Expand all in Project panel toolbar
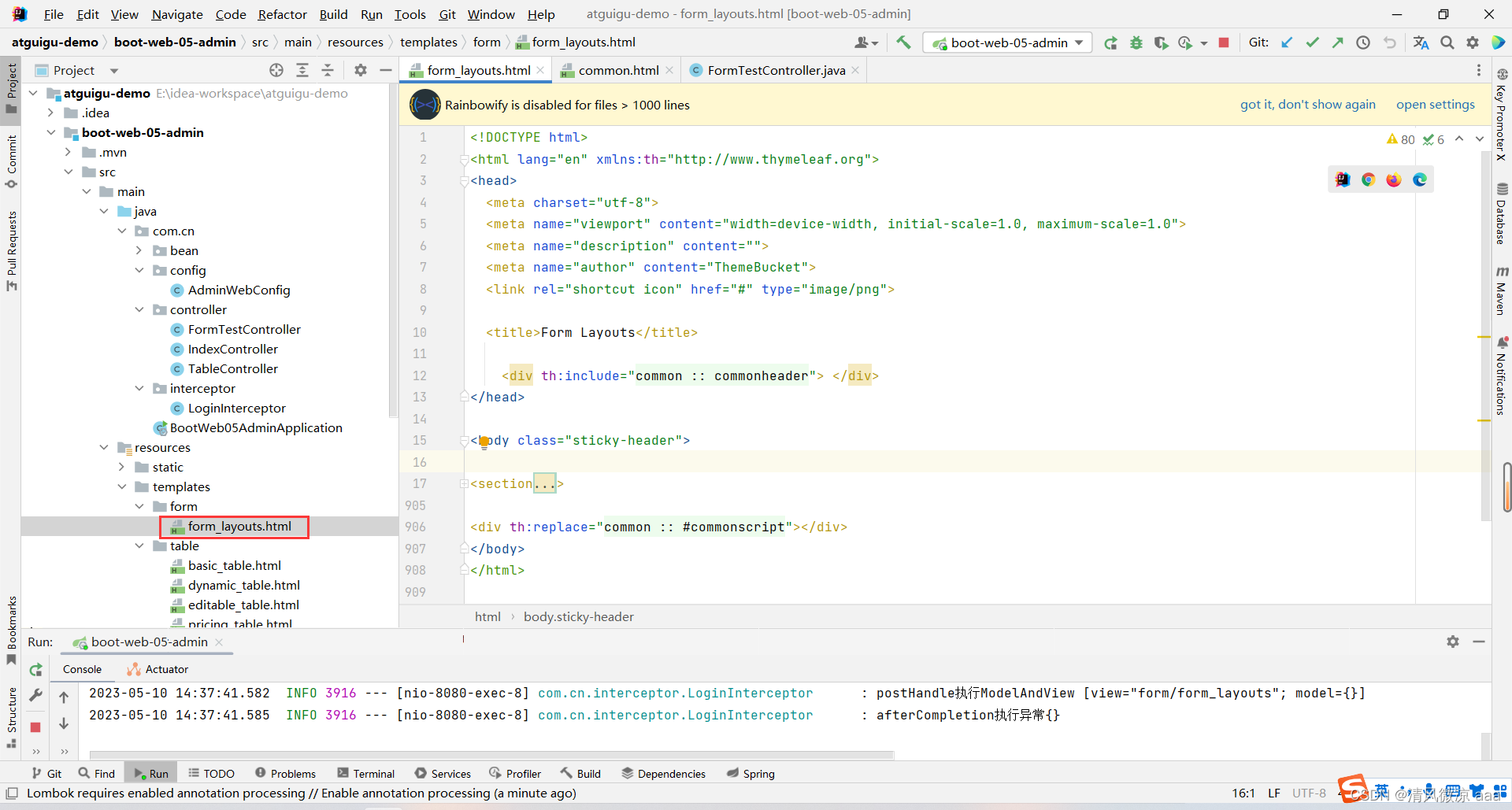The width and height of the screenshot is (1512, 810). [302, 70]
